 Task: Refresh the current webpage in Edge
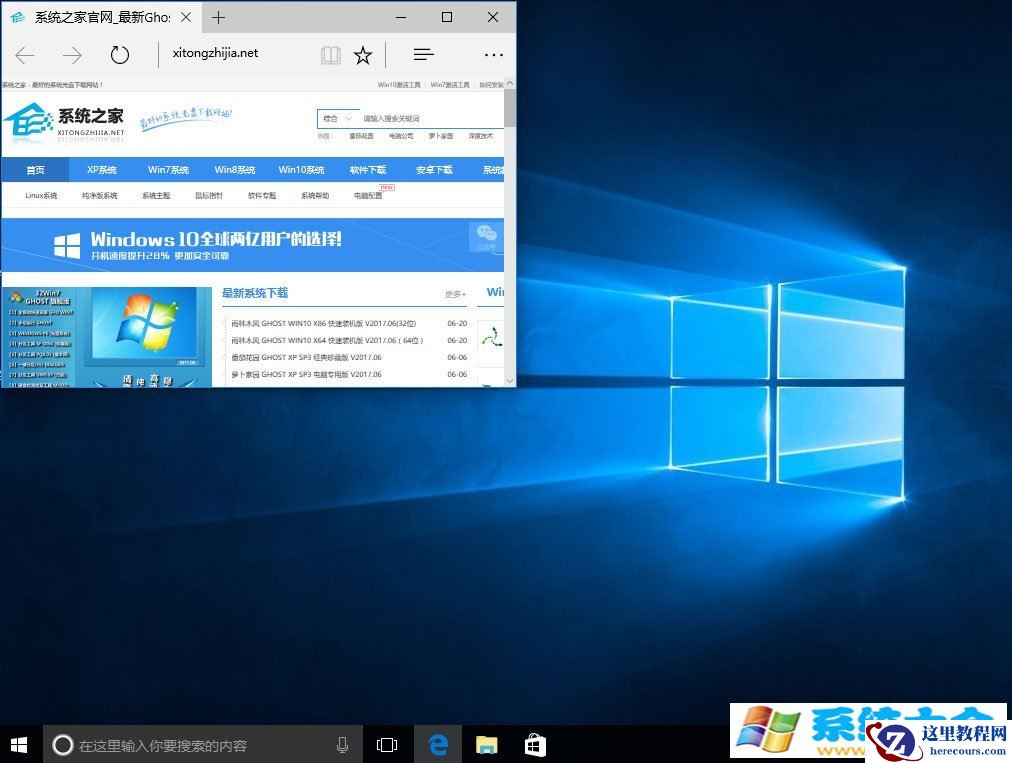pyautogui.click(x=120, y=55)
